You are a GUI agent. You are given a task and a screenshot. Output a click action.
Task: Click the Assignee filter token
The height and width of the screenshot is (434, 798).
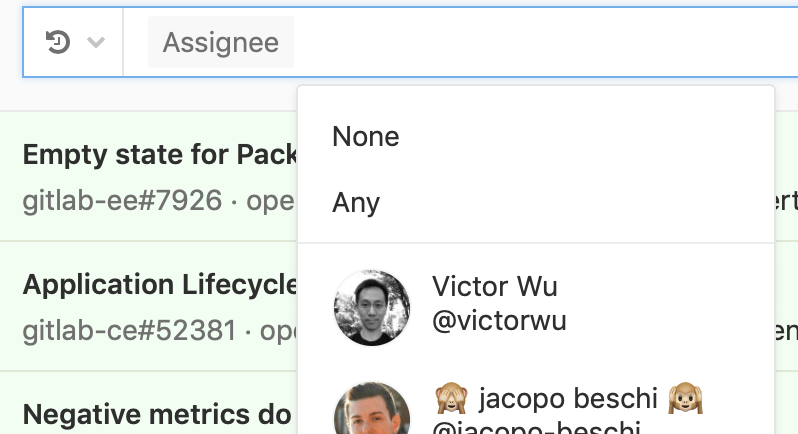tap(221, 43)
